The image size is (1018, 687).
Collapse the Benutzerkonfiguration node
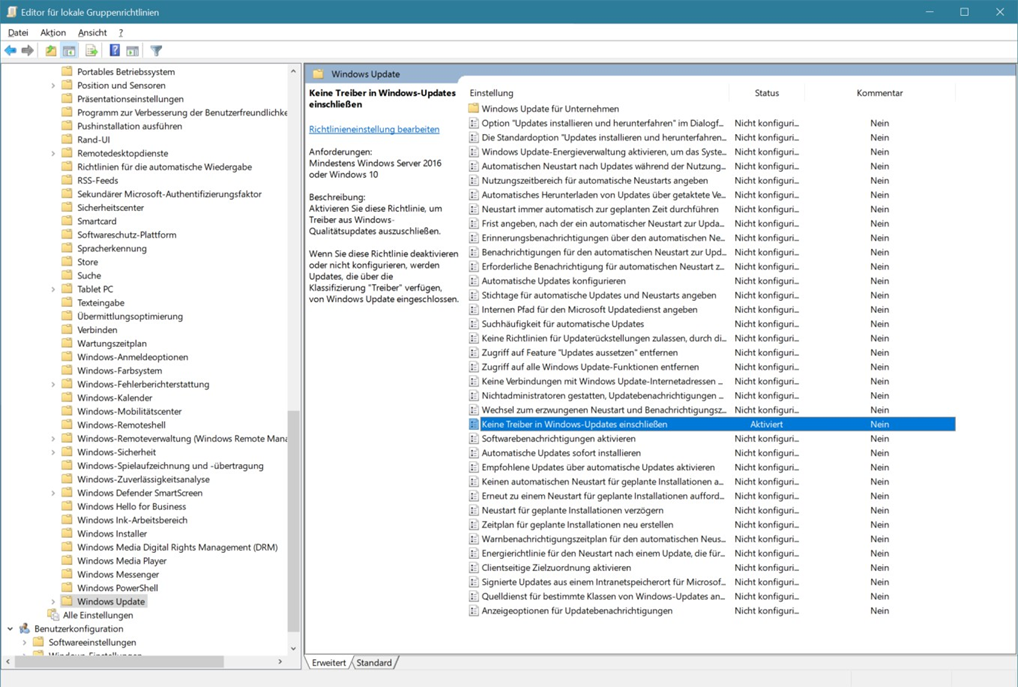tap(11, 629)
